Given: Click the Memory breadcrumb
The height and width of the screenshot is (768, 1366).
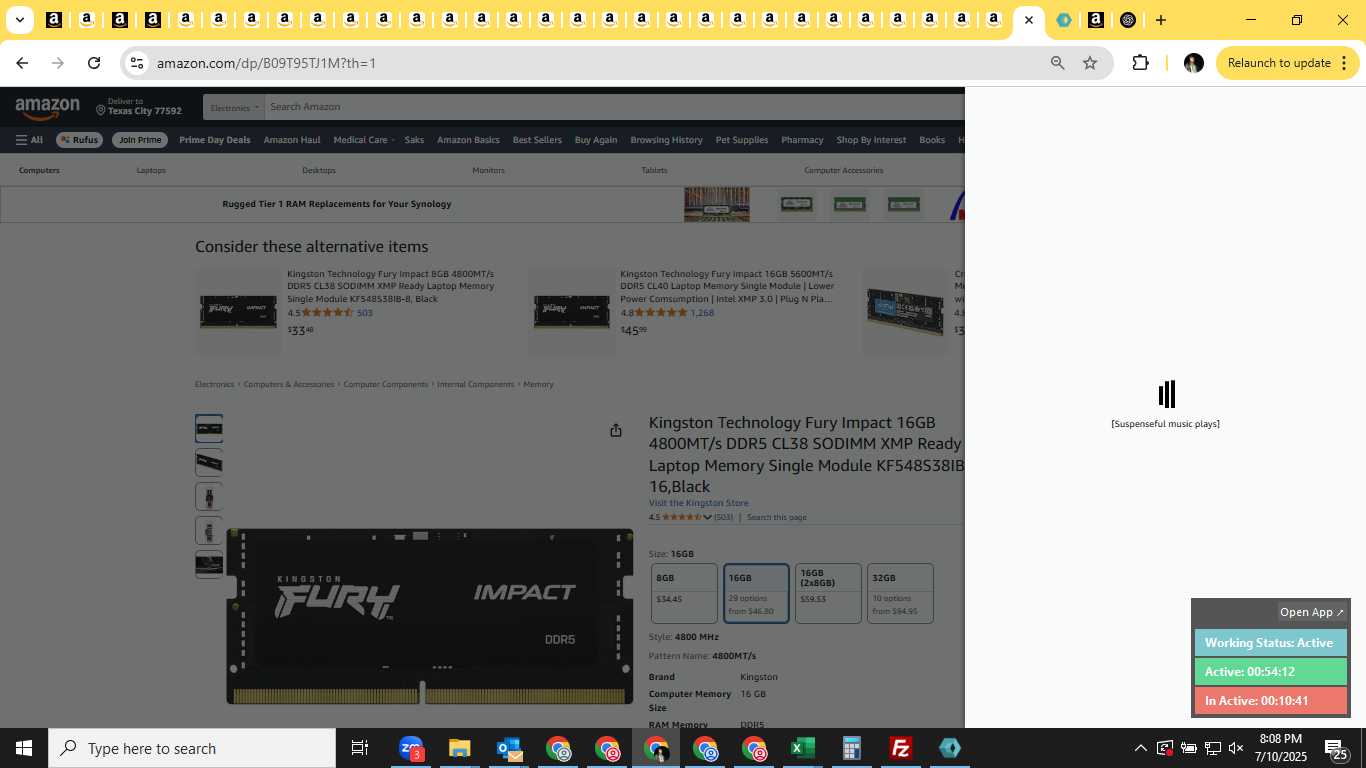Looking at the screenshot, I should coord(538,384).
